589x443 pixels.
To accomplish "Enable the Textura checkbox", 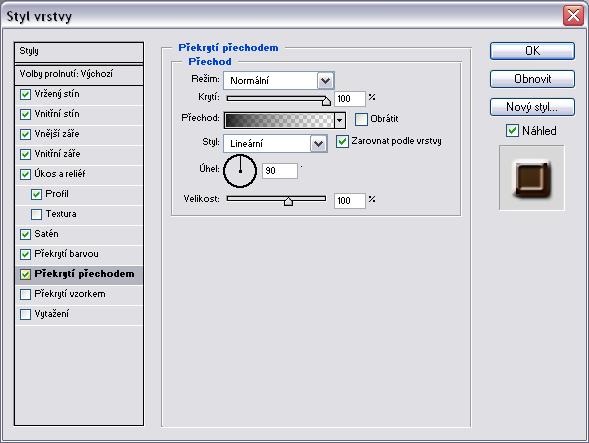I will coord(36,214).
